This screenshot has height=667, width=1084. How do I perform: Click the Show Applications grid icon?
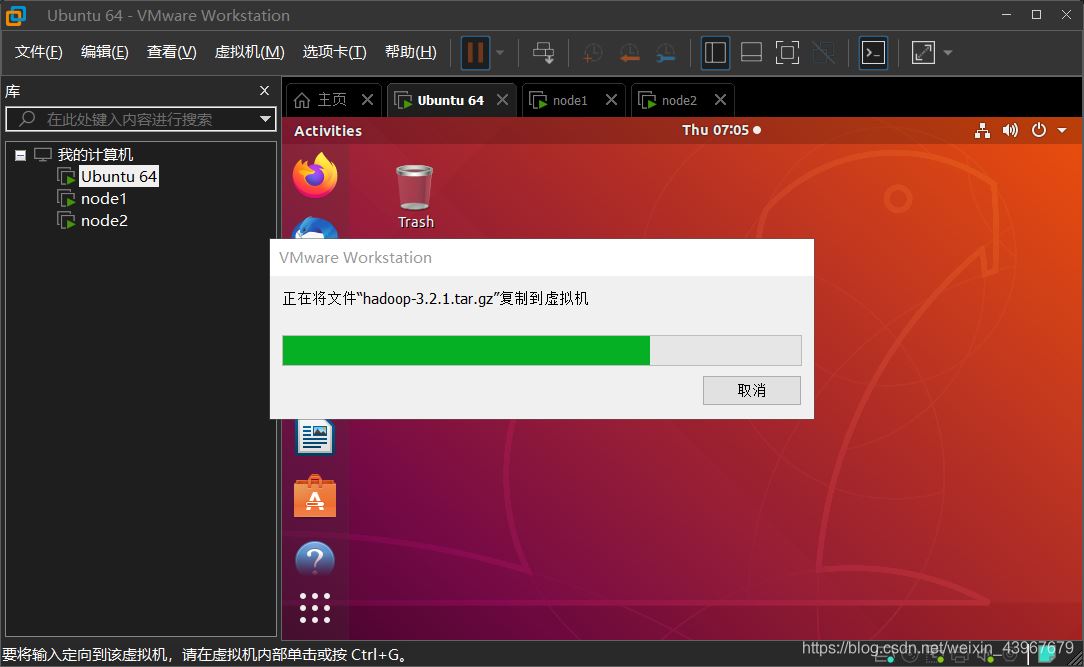pyautogui.click(x=315, y=608)
